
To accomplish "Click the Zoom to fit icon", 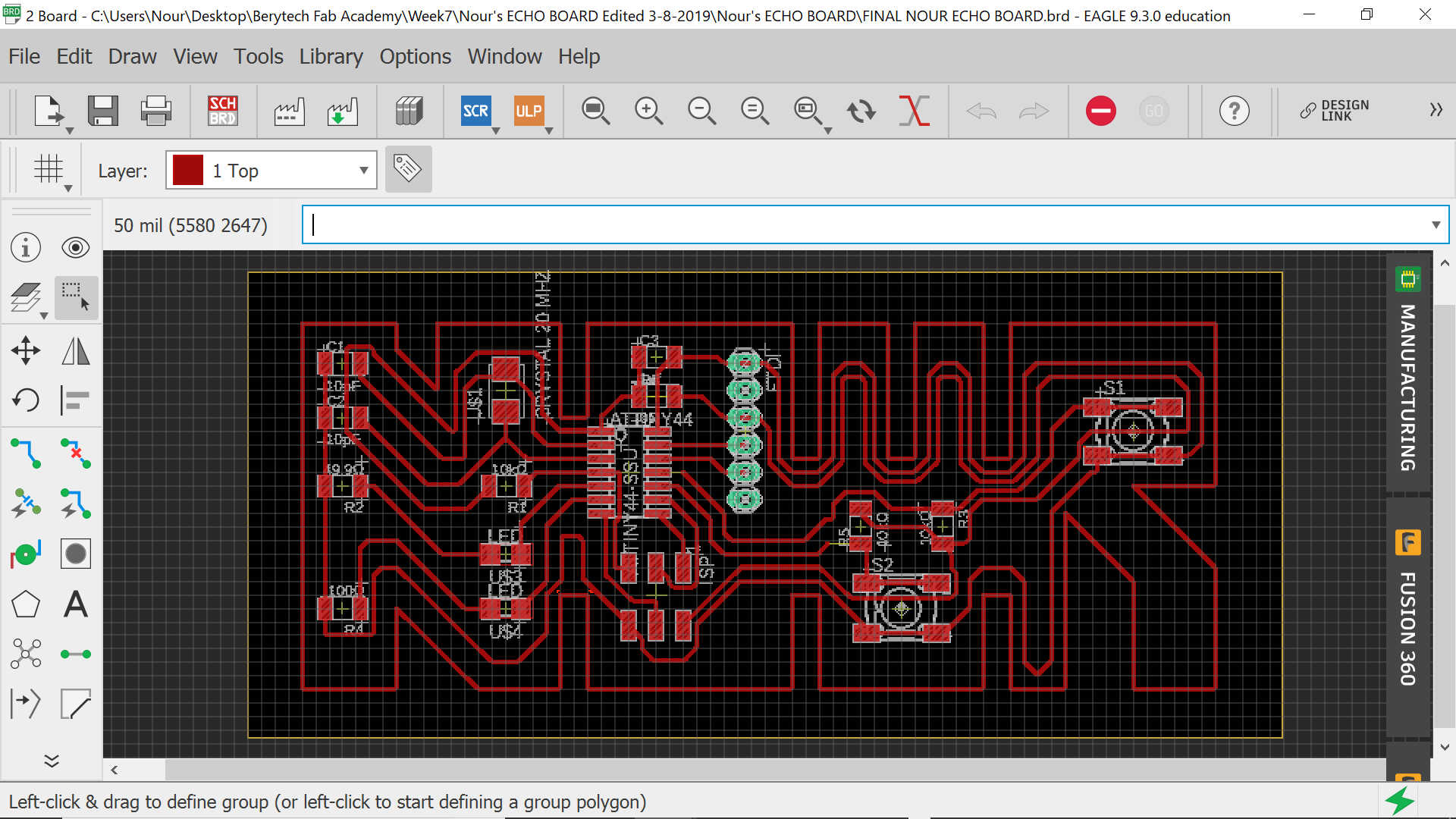I will [x=595, y=111].
